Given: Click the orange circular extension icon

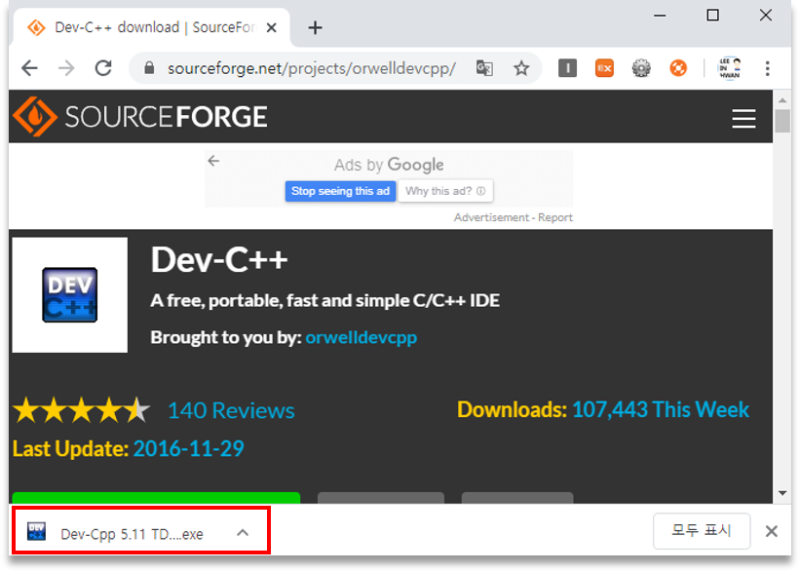Looking at the screenshot, I should coord(678,68).
